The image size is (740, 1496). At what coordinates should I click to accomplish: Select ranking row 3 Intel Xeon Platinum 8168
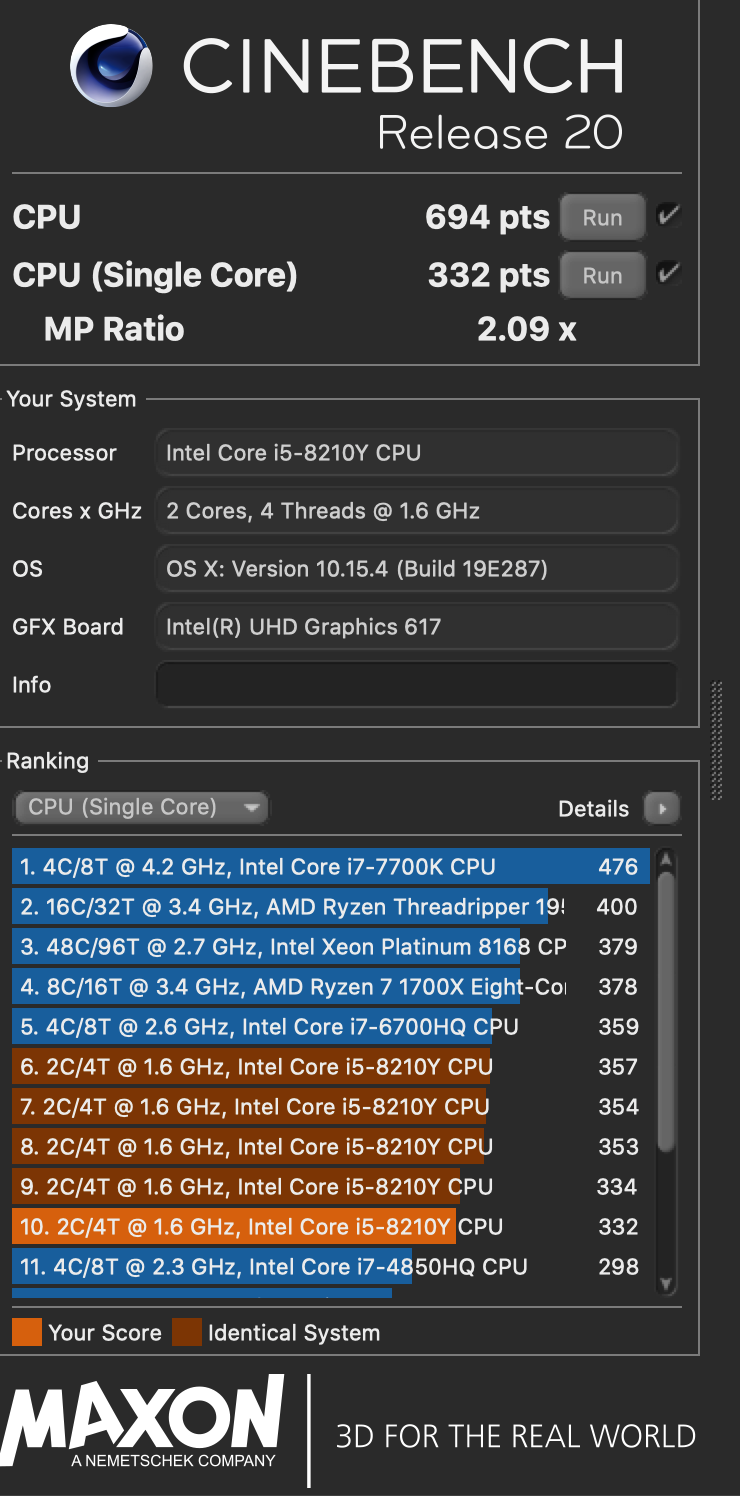pyautogui.click(x=331, y=946)
